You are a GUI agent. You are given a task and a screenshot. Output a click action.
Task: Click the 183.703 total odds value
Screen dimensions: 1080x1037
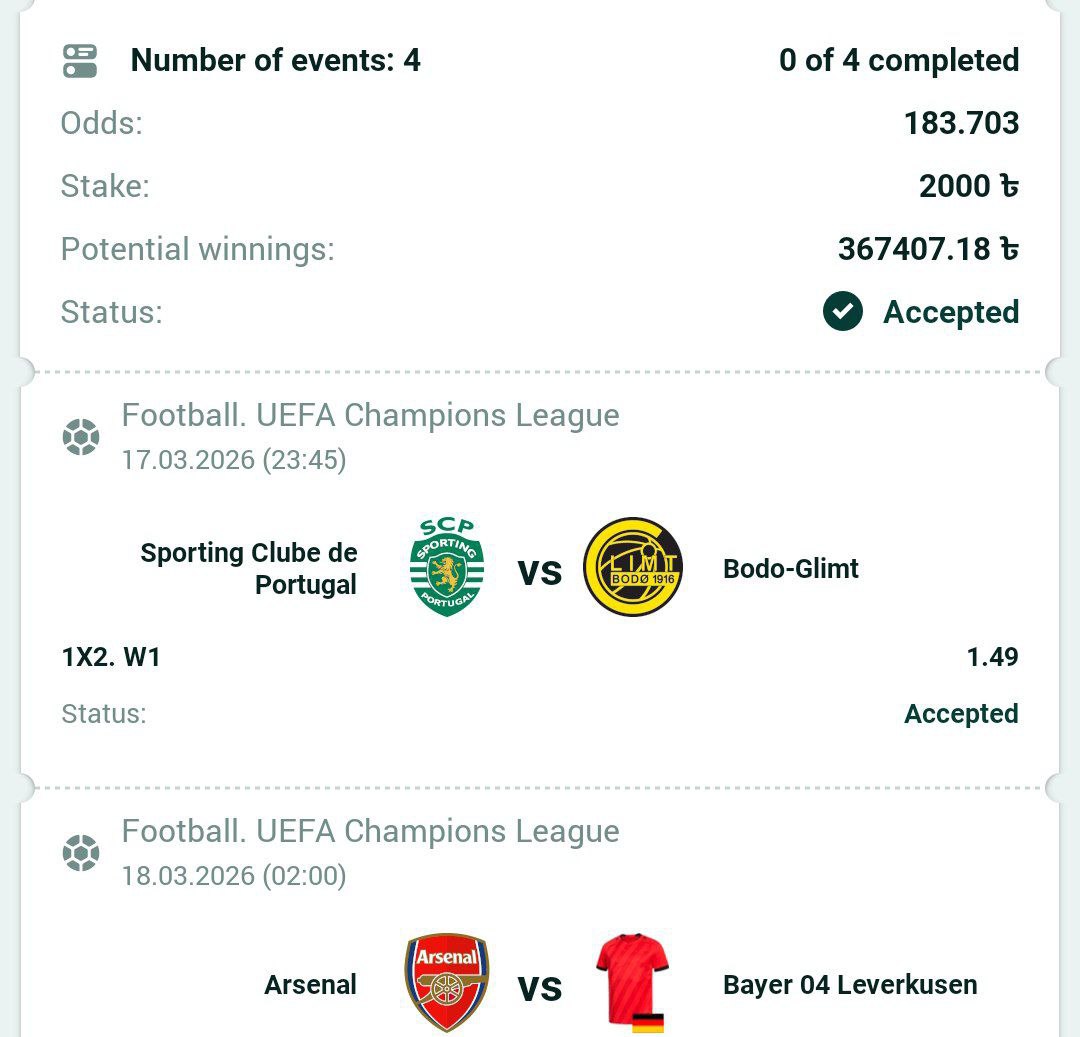click(x=961, y=123)
